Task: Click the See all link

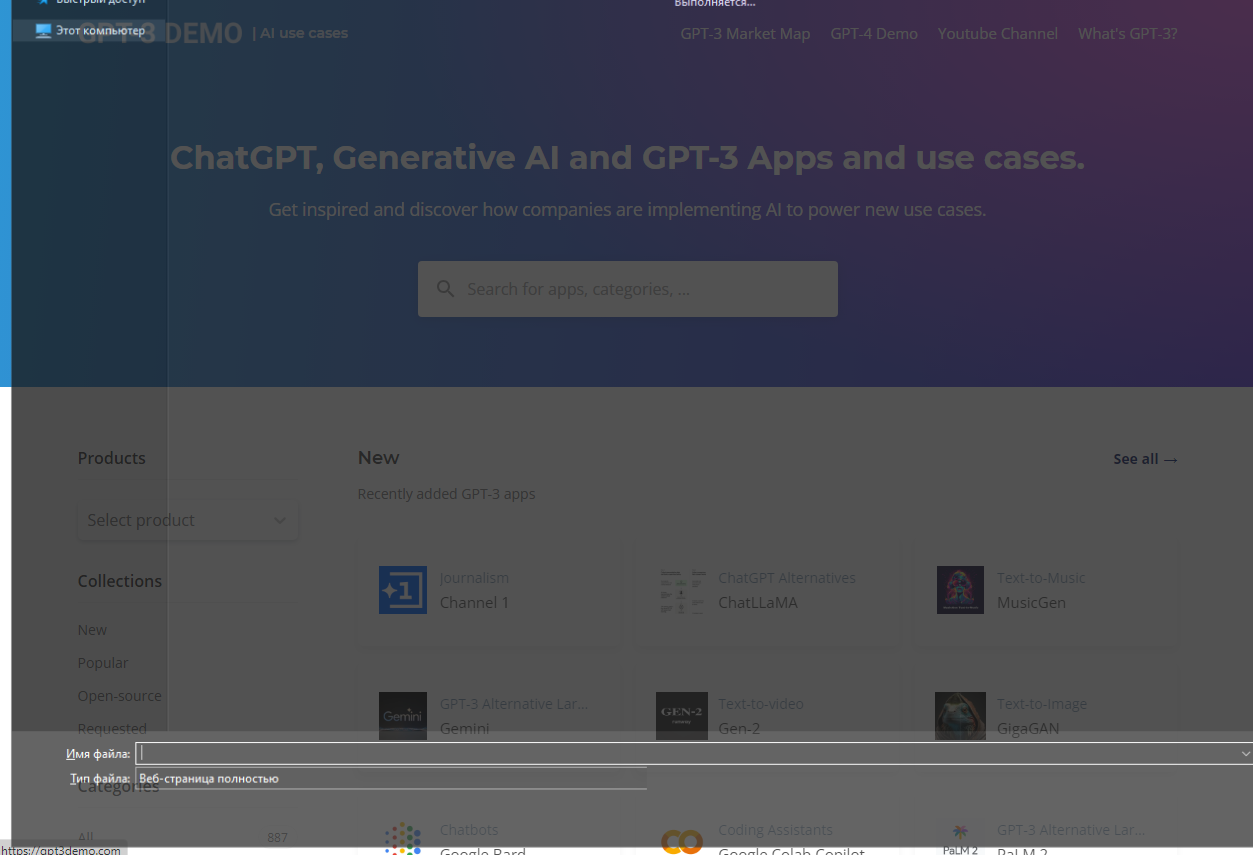Action: pos(1145,459)
